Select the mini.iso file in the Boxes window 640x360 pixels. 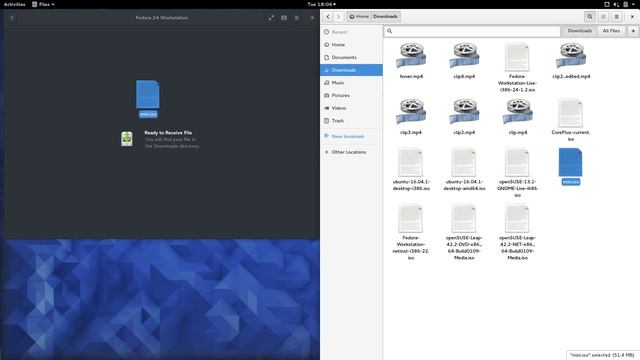pyautogui.click(x=148, y=99)
